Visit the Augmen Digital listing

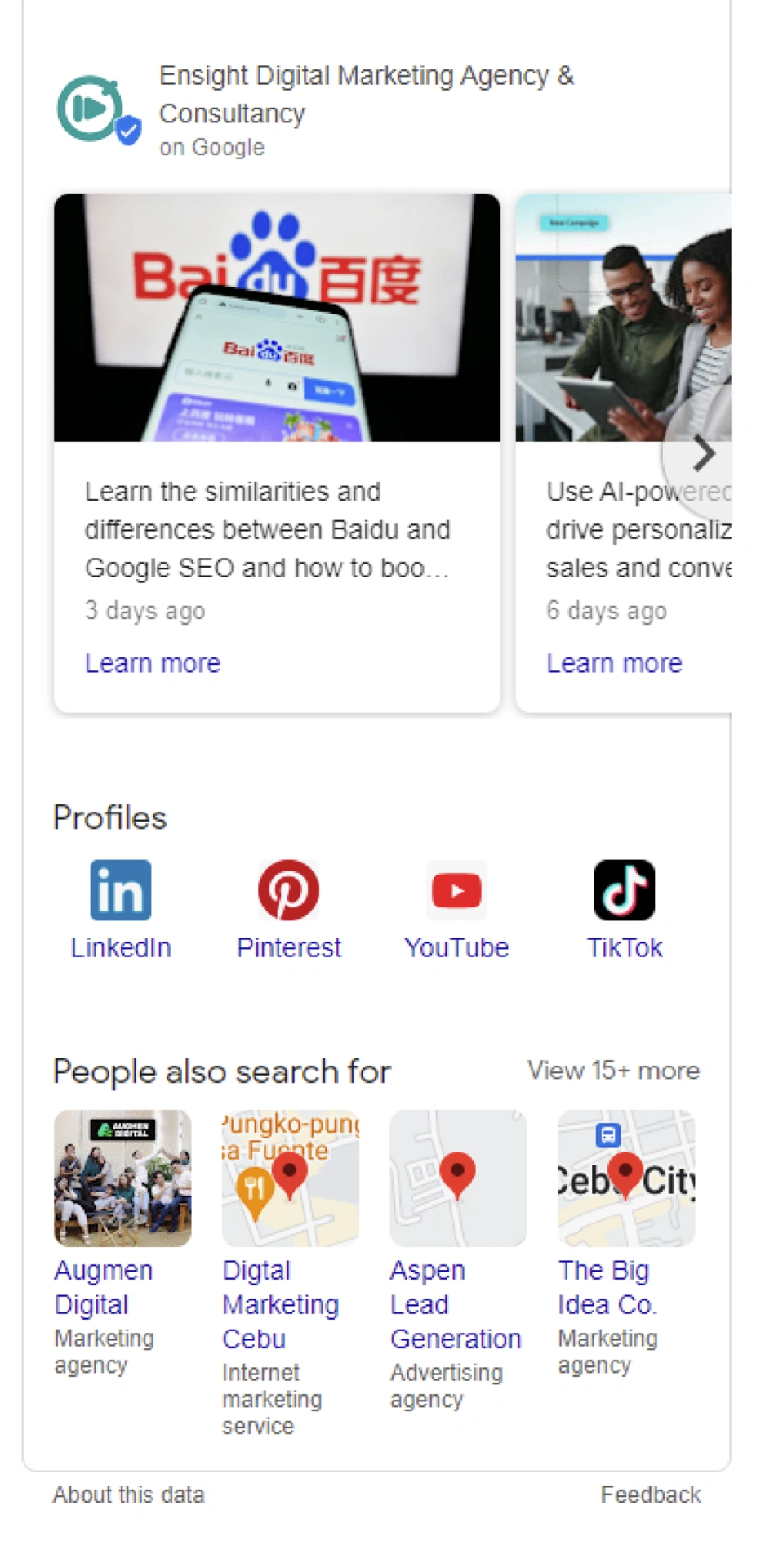[x=103, y=1286]
